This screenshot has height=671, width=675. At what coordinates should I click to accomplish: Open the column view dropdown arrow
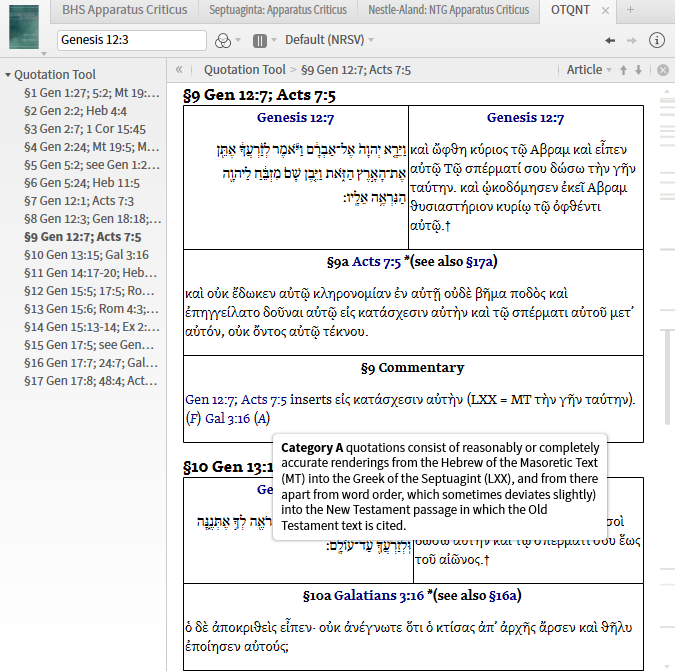coord(274,40)
